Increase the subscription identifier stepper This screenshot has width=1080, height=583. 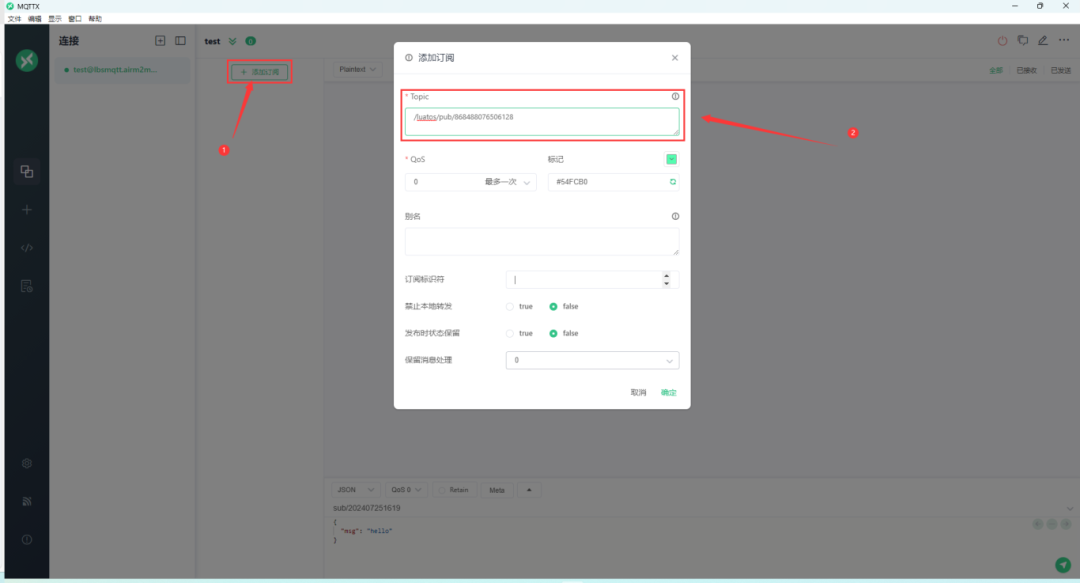click(666, 276)
